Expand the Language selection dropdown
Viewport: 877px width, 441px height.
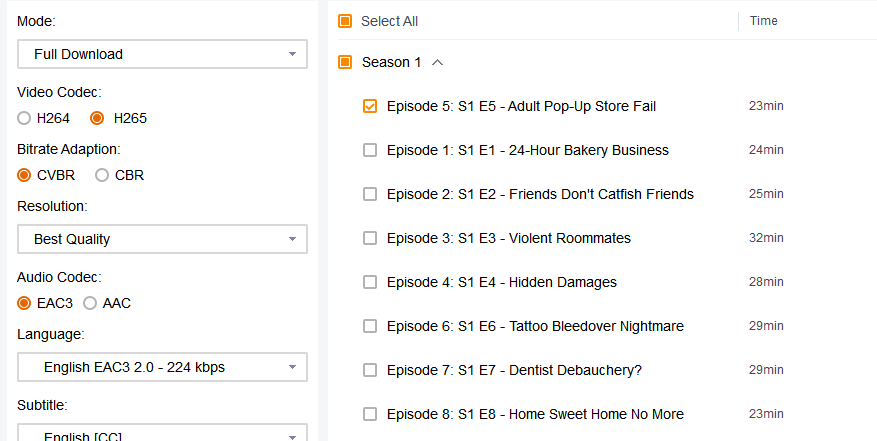(x=162, y=367)
